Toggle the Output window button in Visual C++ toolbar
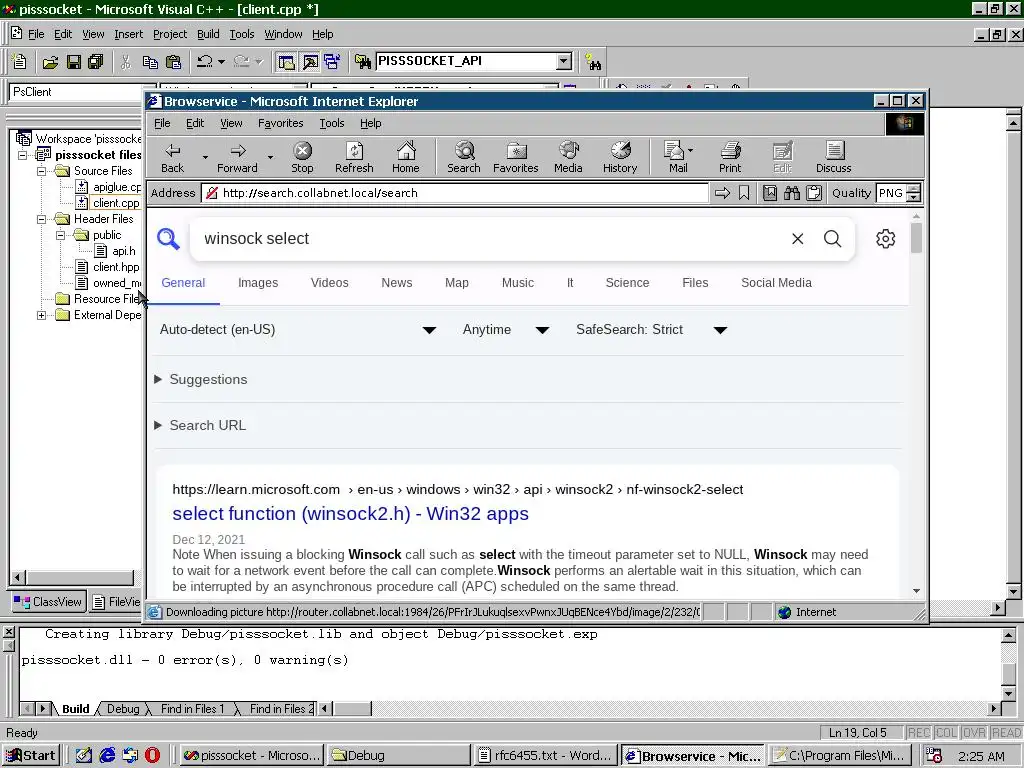This screenshot has height=768, width=1024. (x=310, y=62)
